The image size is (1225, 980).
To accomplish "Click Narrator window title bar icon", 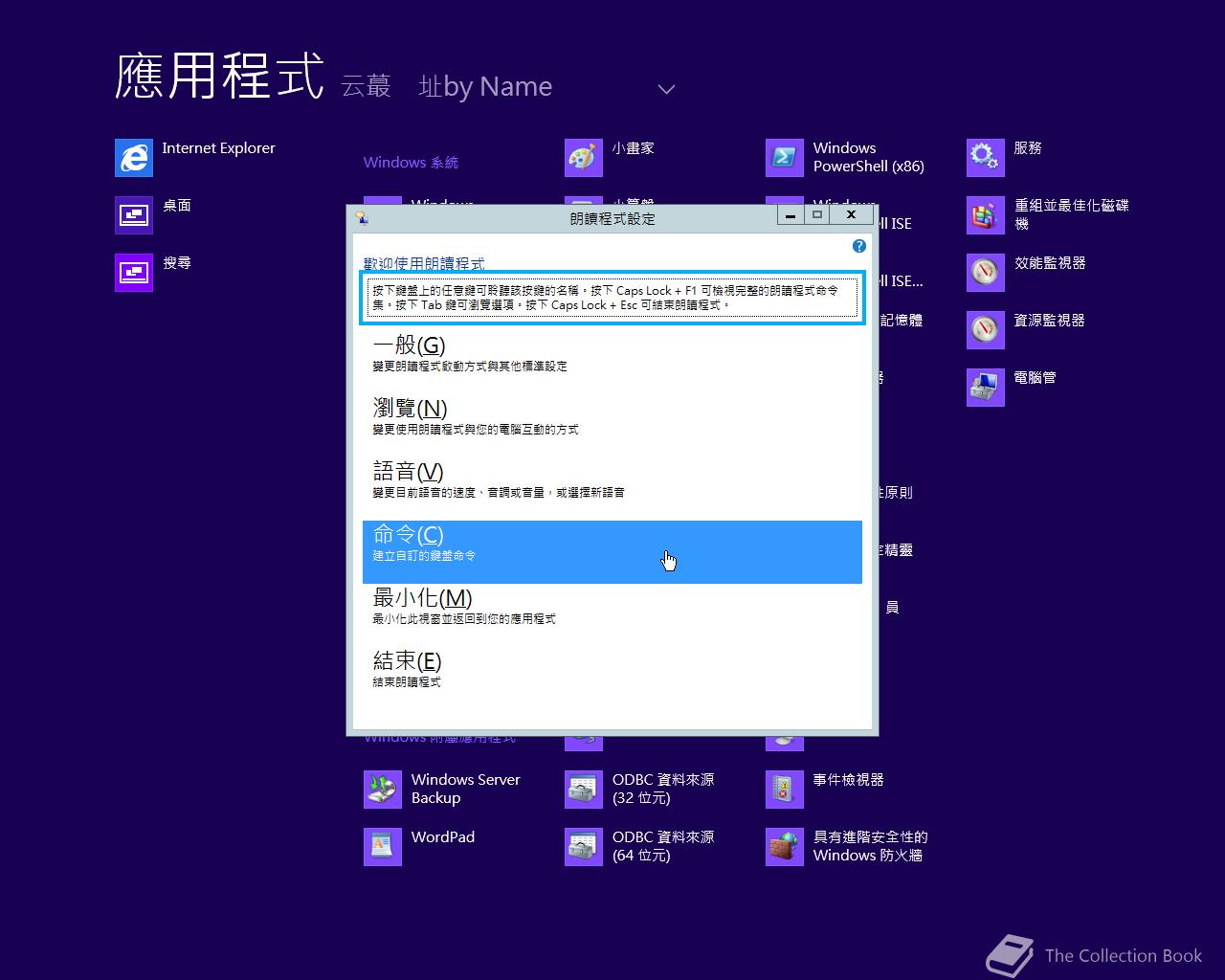I will 361,217.
